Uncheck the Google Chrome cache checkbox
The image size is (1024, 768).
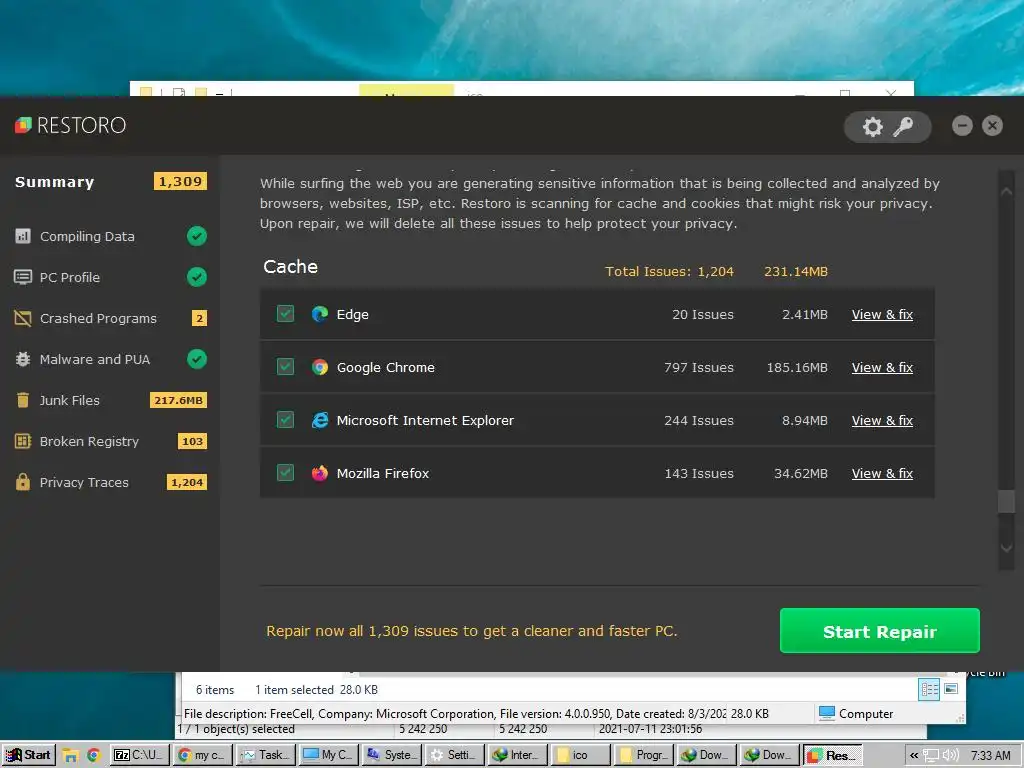[285, 366]
